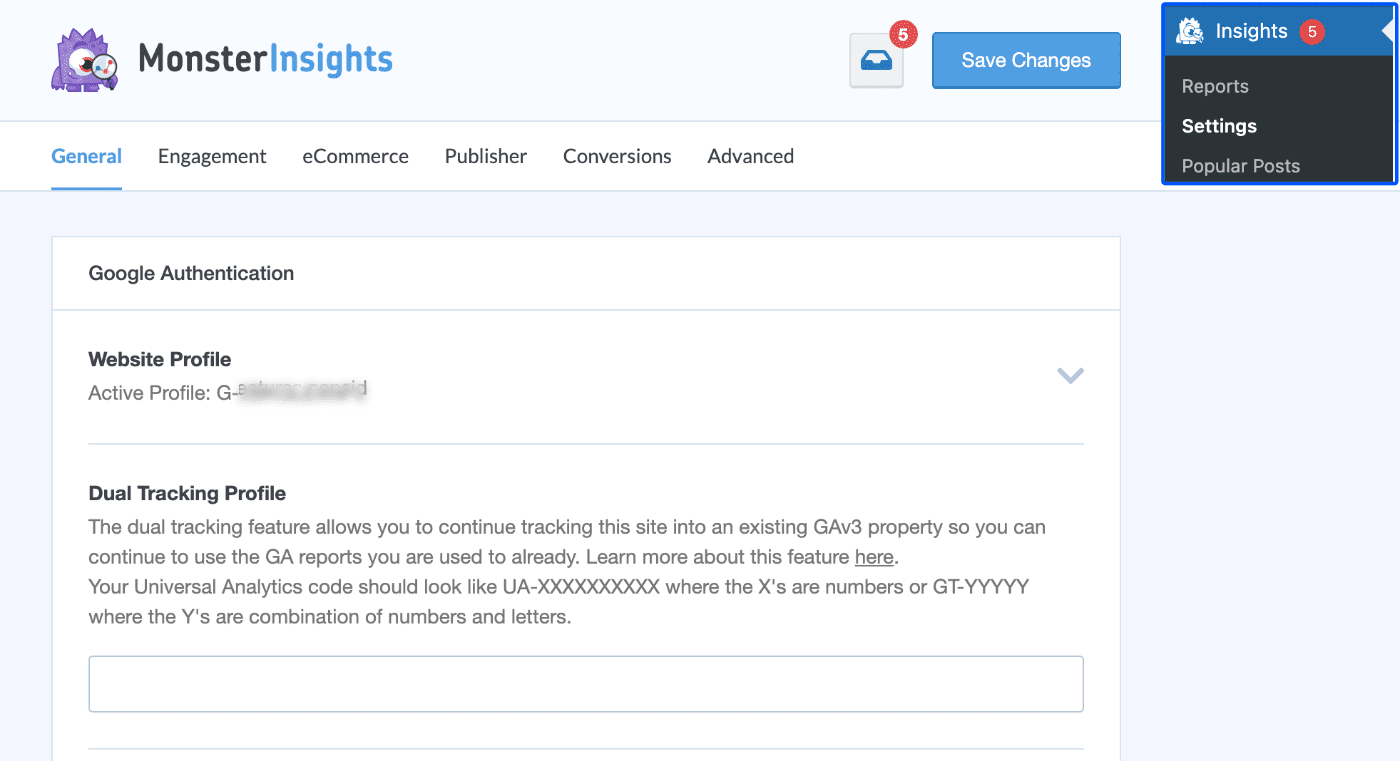
Task: Click the "Active Profile" text line
Action: 228,392
